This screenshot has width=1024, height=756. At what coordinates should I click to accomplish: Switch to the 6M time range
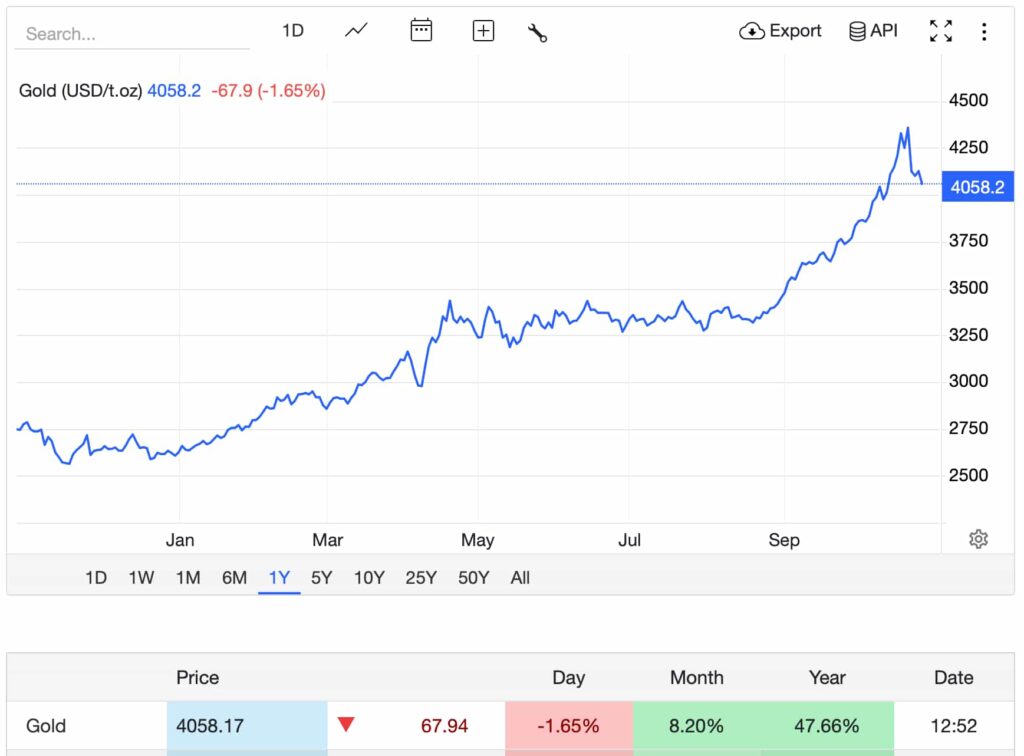pos(234,577)
